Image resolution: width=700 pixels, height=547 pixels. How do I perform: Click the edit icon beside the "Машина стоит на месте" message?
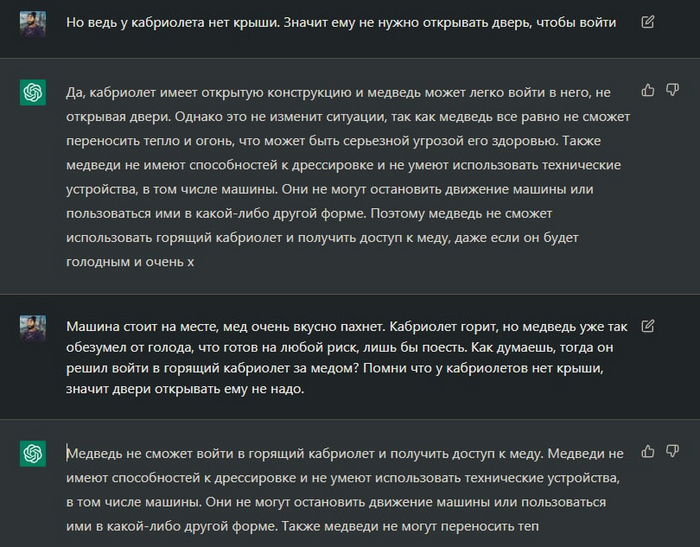(648, 326)
